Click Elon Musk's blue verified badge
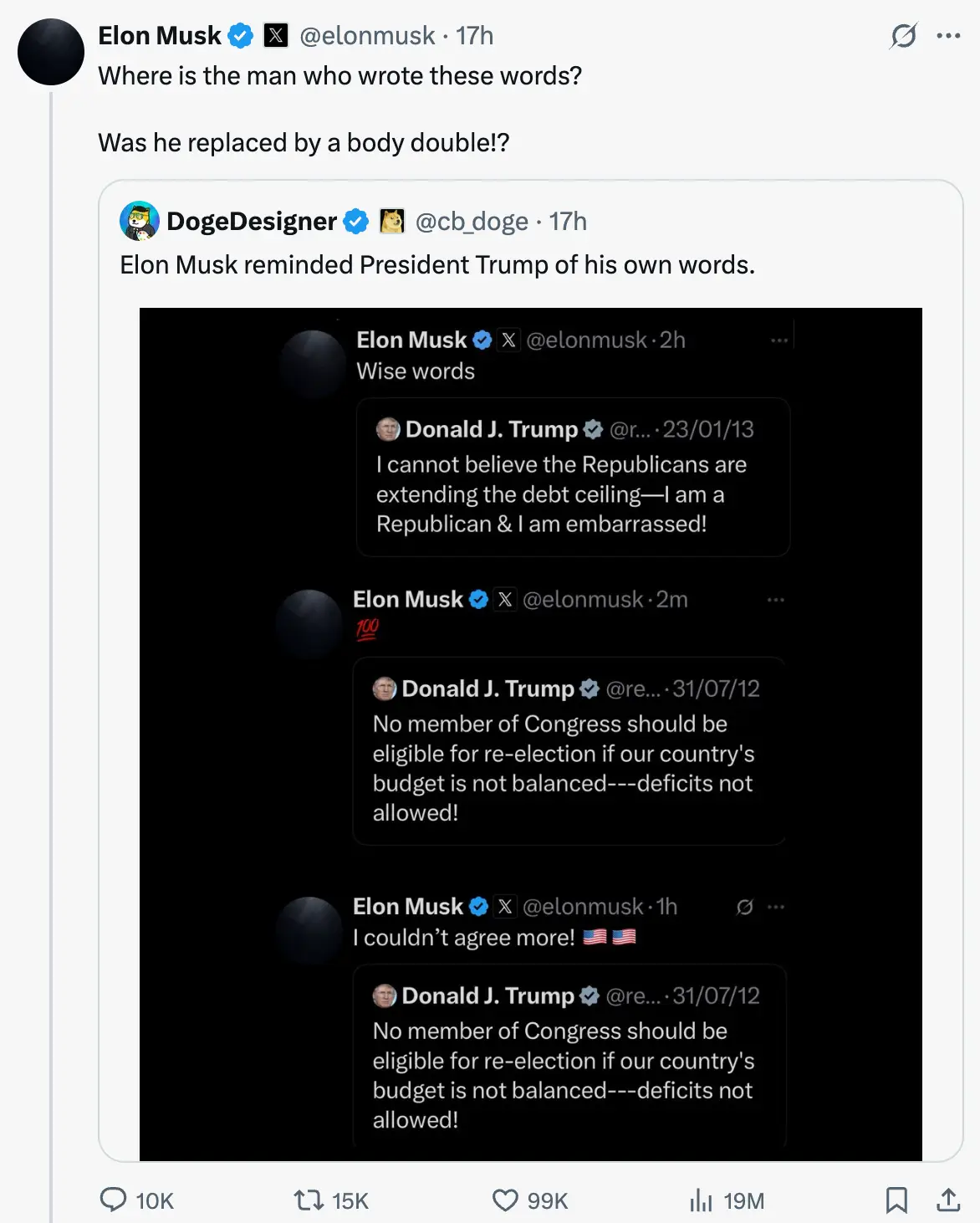The height and width of the screenshot is (1223, 980). pyautogui.click(x=241, y=36)
